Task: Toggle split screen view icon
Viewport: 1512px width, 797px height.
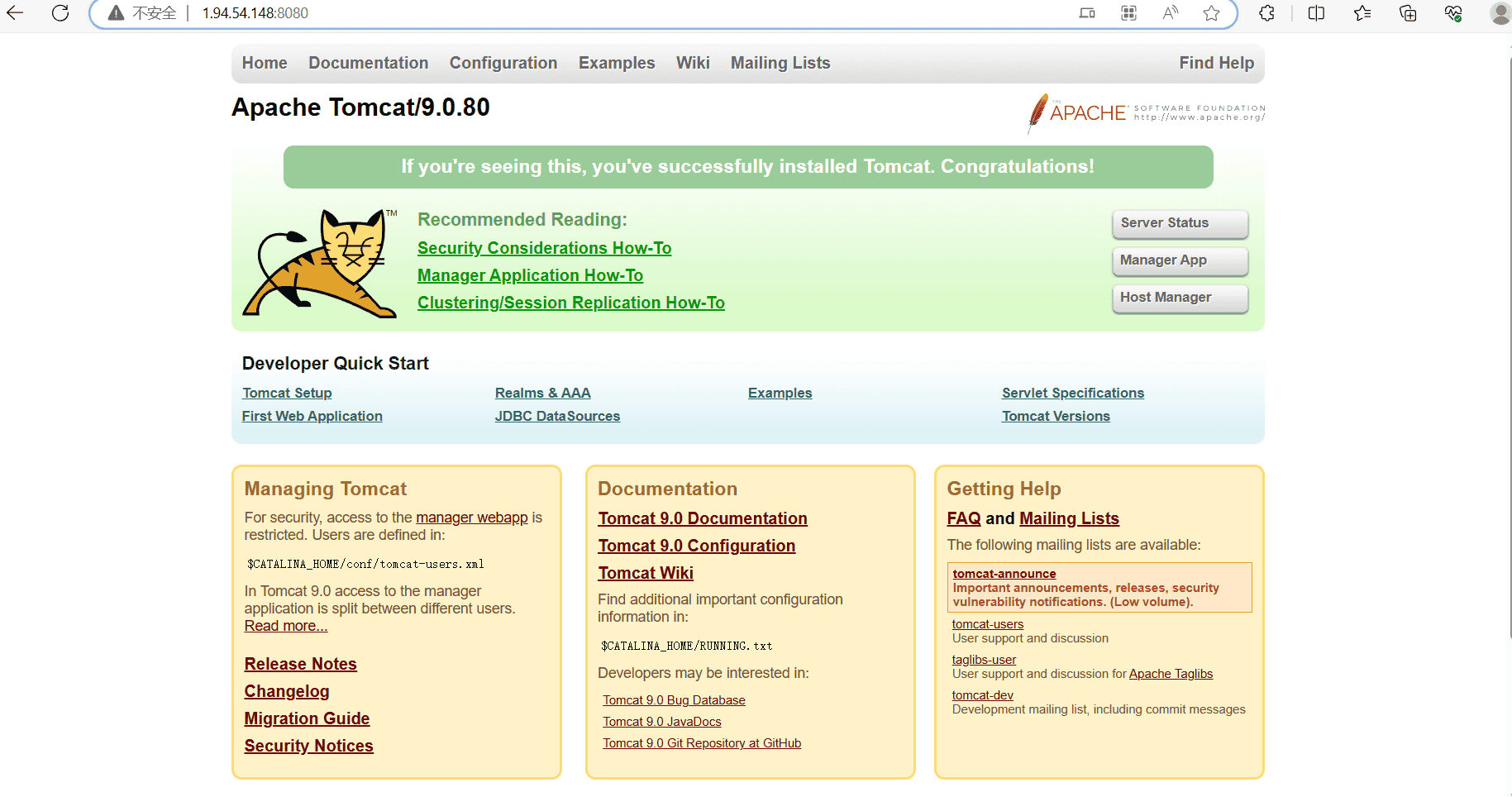Action: click(x=1316, y=13)
